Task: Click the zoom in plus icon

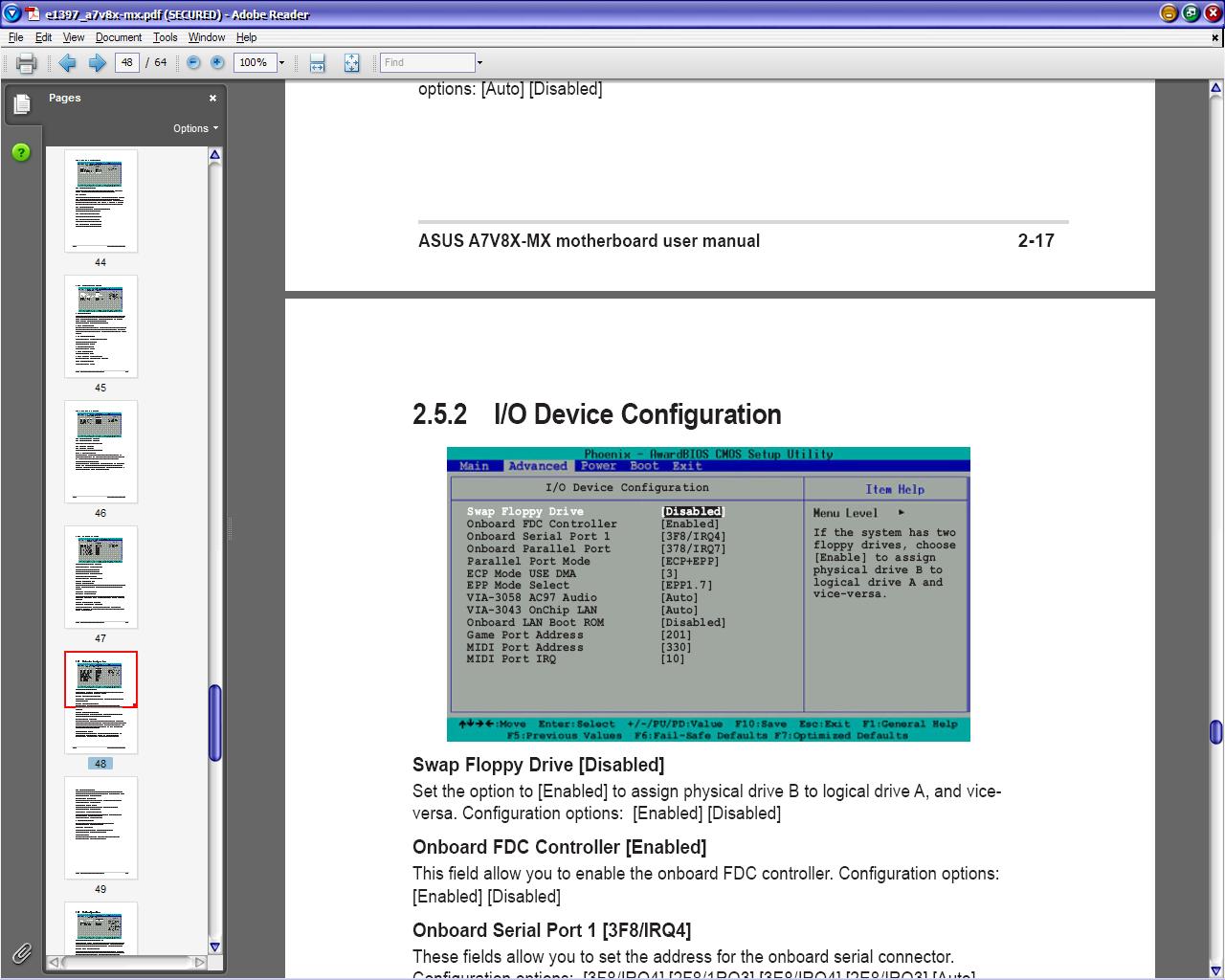Action: (217, 62)
